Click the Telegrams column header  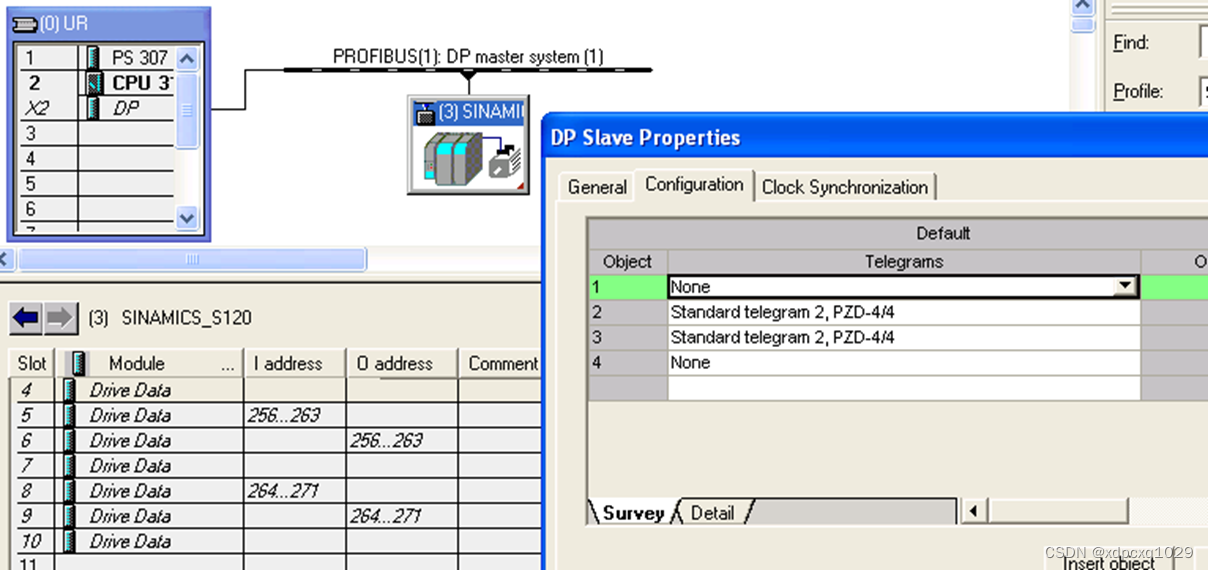904,261
